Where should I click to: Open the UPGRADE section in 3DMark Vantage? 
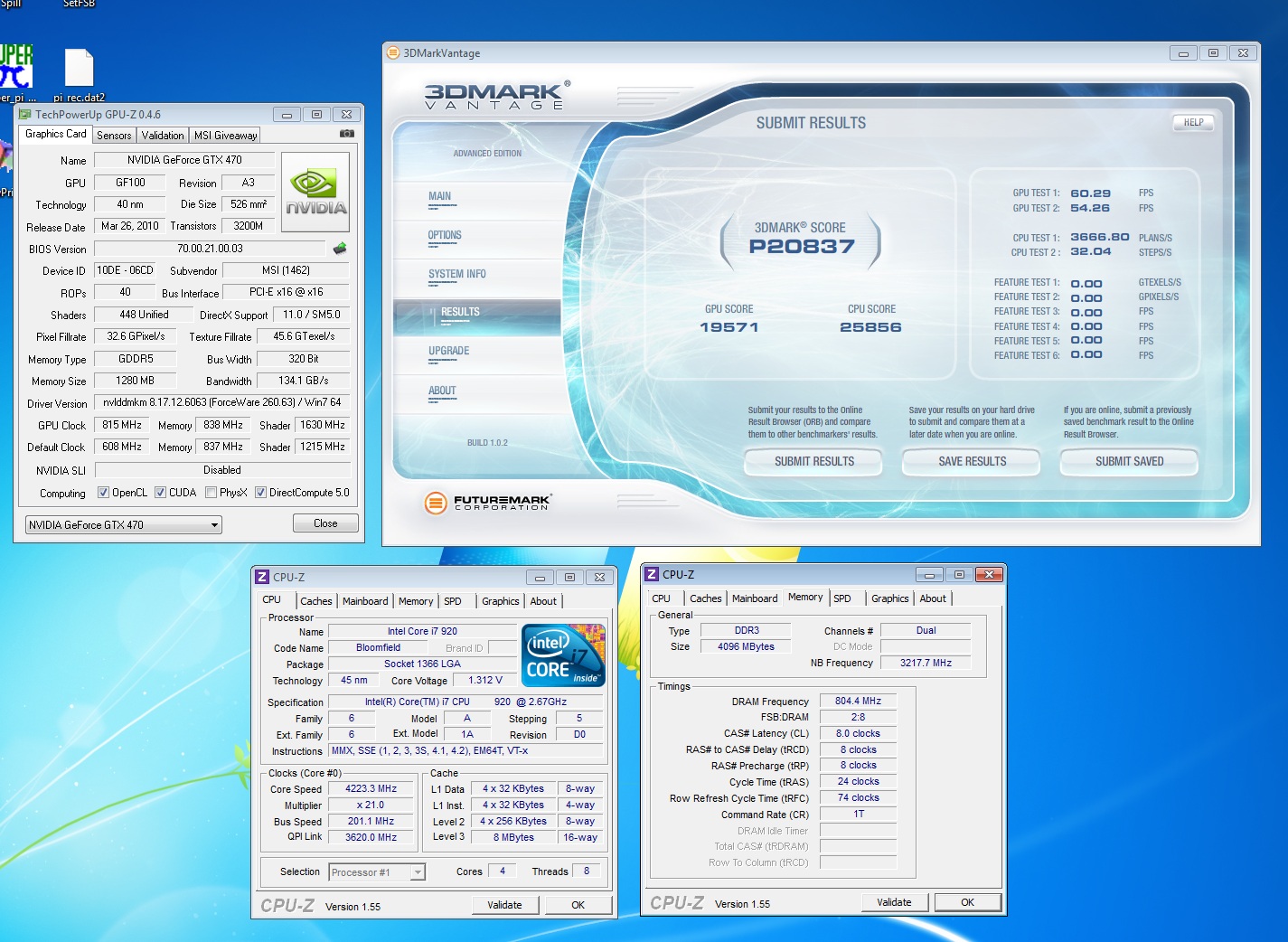tap(449, 351)
